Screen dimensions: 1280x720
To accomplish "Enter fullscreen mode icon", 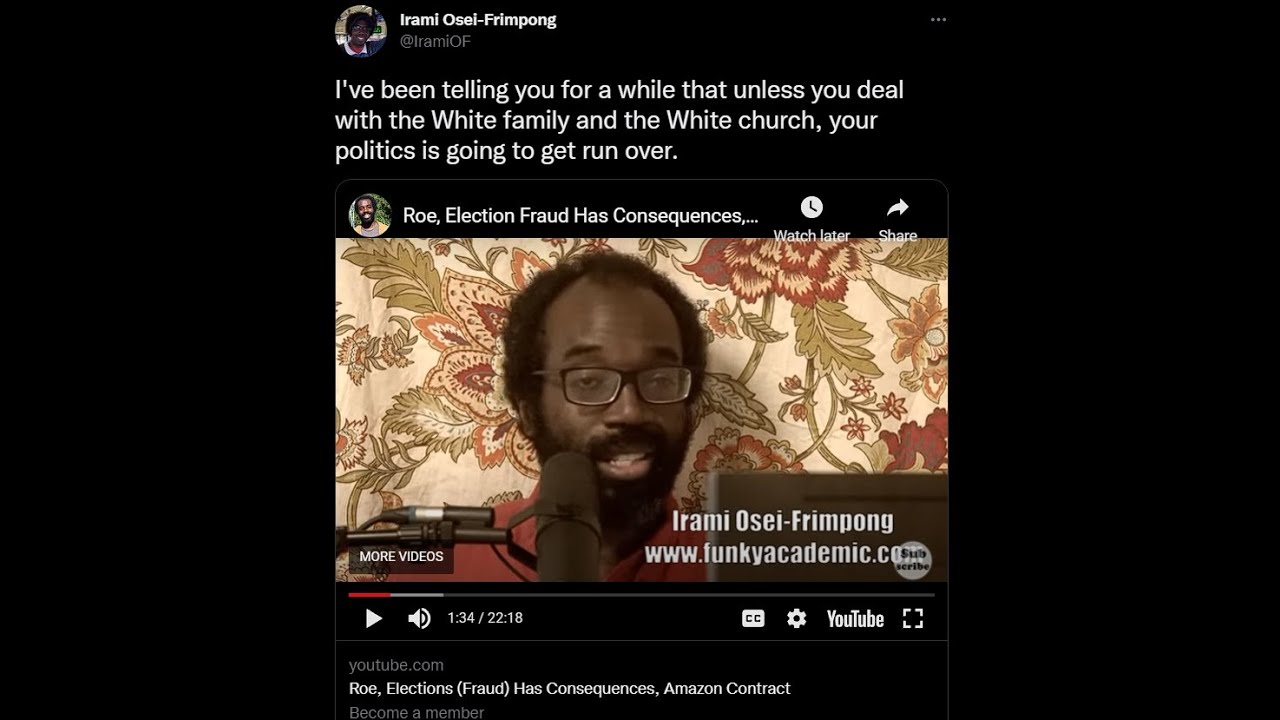I will tap(913, 619).
